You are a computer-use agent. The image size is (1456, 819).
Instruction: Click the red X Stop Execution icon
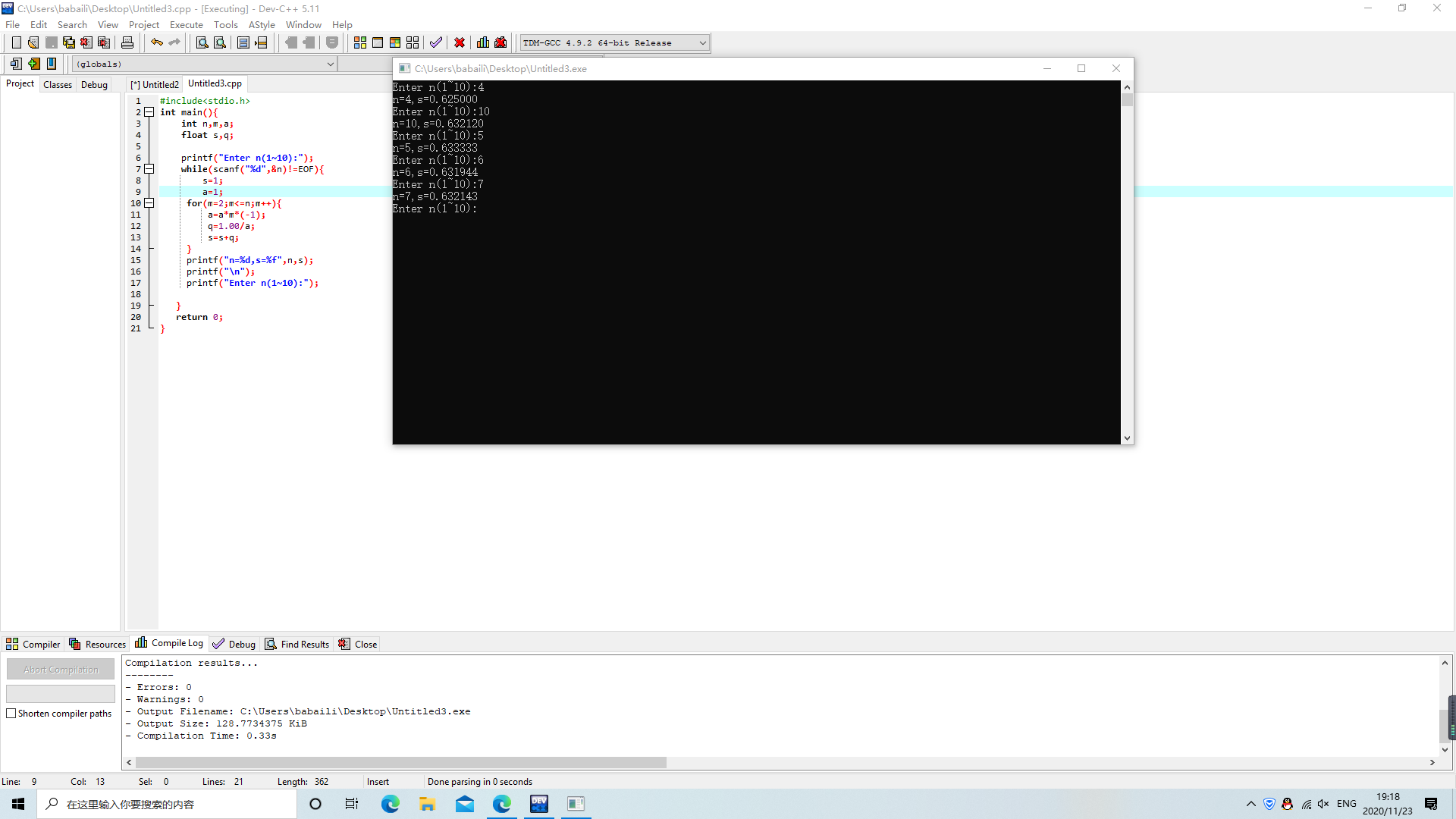click(460, 42)
